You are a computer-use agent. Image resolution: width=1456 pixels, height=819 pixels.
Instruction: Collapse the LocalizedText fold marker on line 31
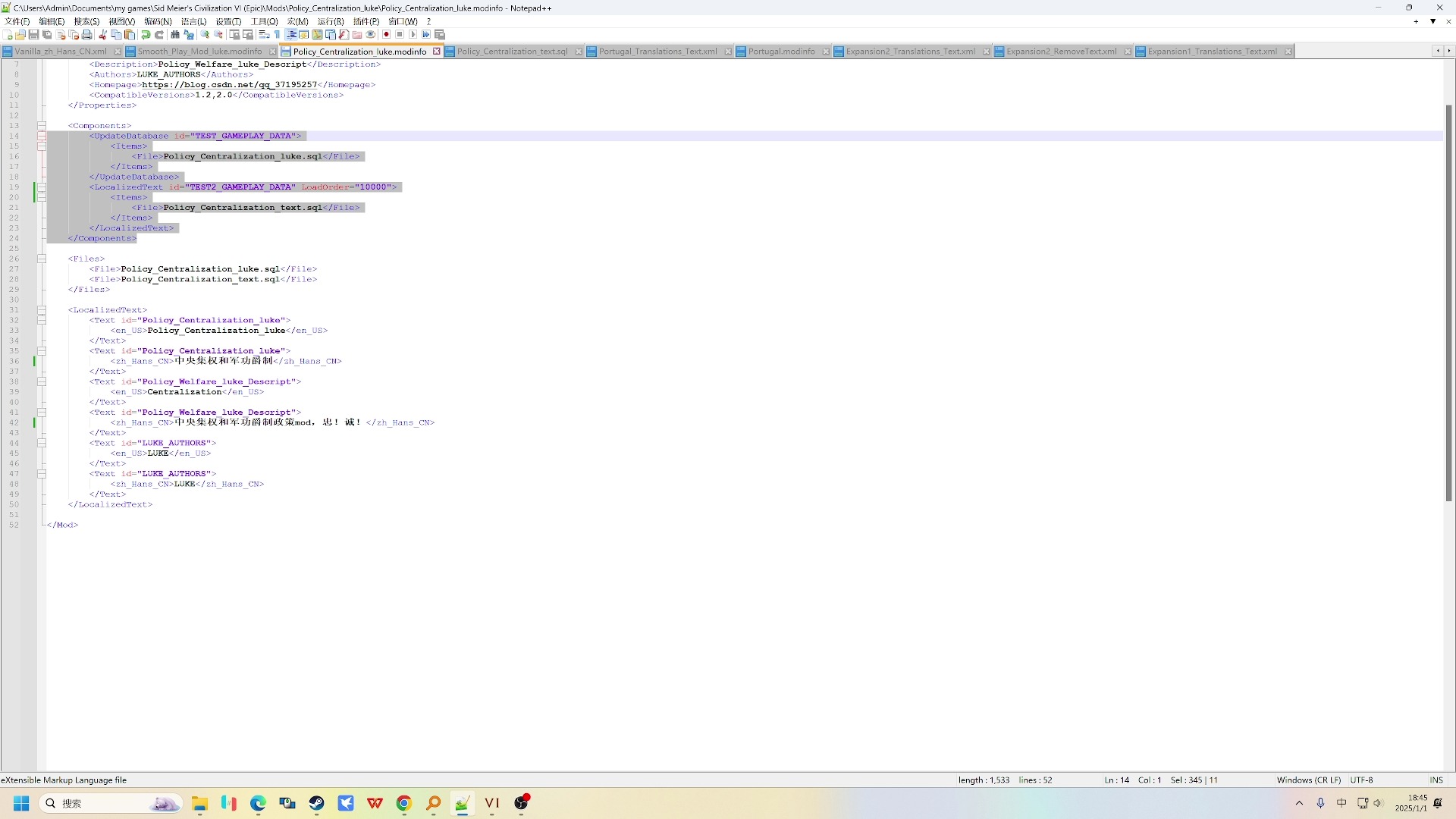pyautogui.click(x=42, y=310)
